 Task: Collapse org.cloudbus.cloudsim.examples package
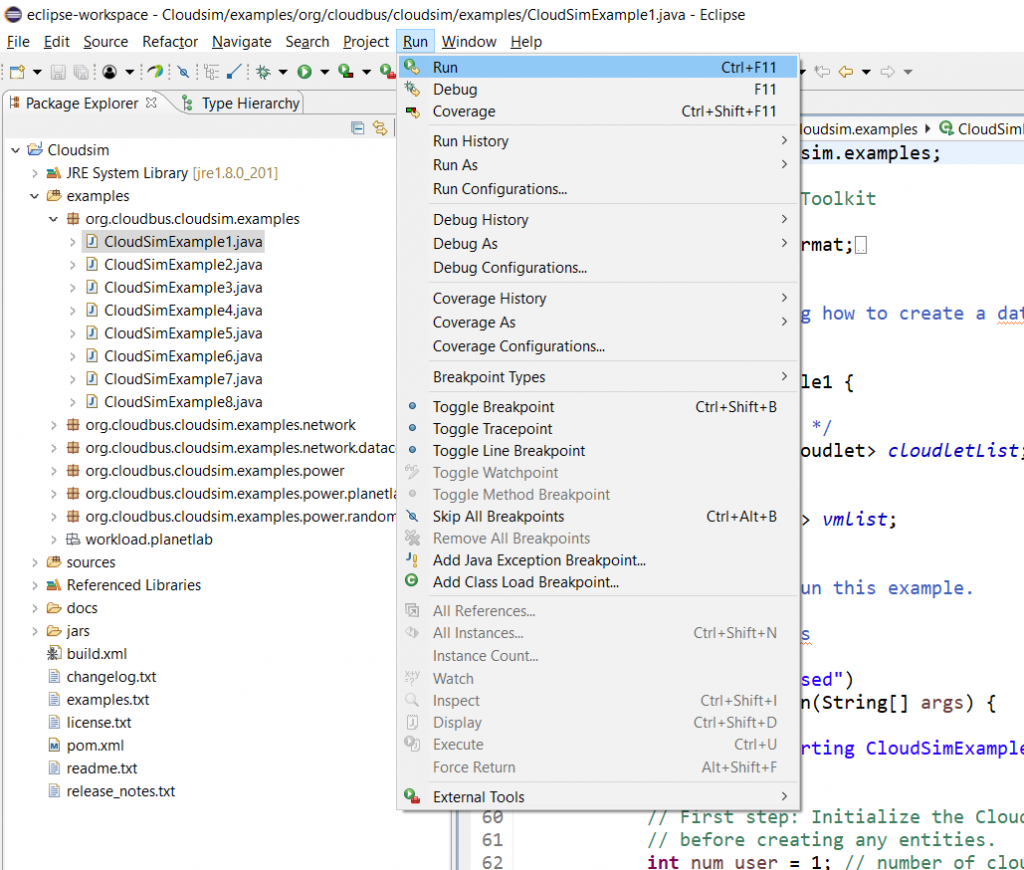[x=54, y=219]
